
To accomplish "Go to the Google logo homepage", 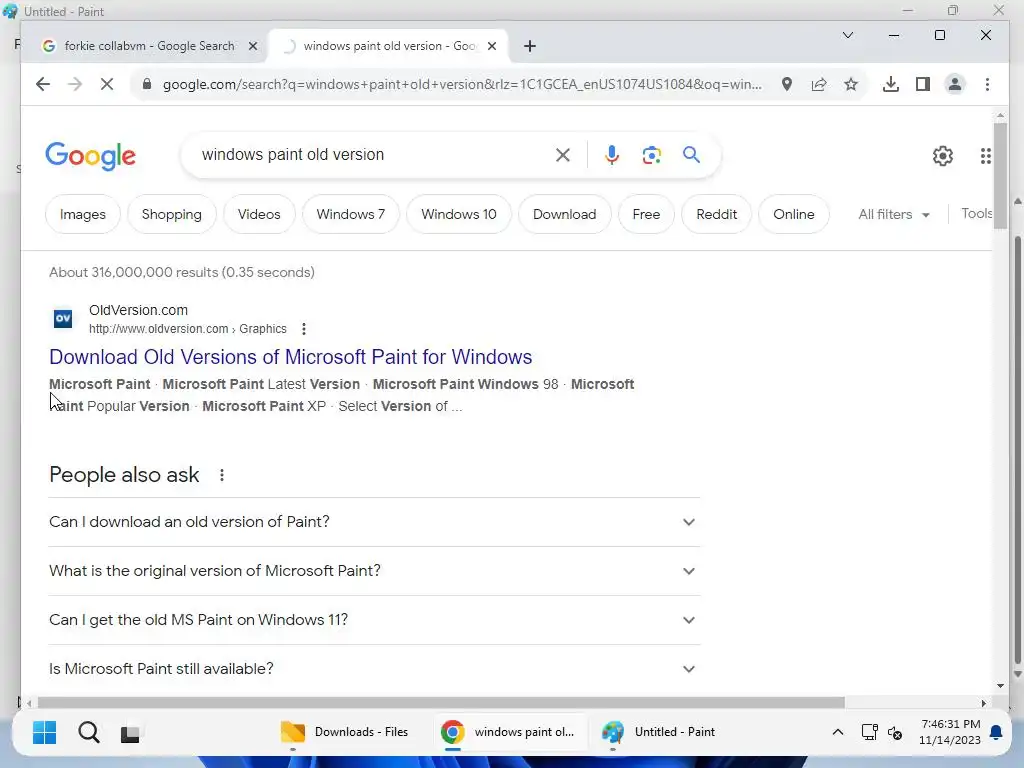I will click(91, 155).
